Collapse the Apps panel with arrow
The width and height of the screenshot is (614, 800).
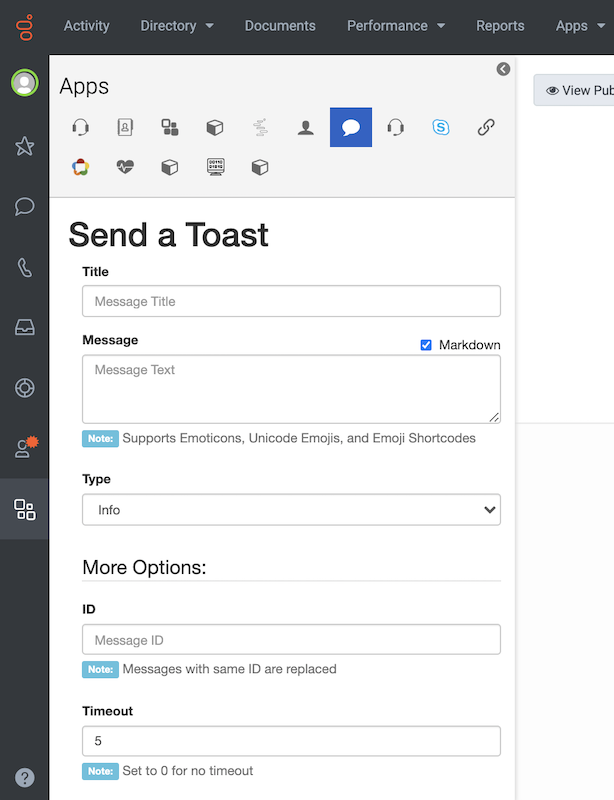click(503, 69)
